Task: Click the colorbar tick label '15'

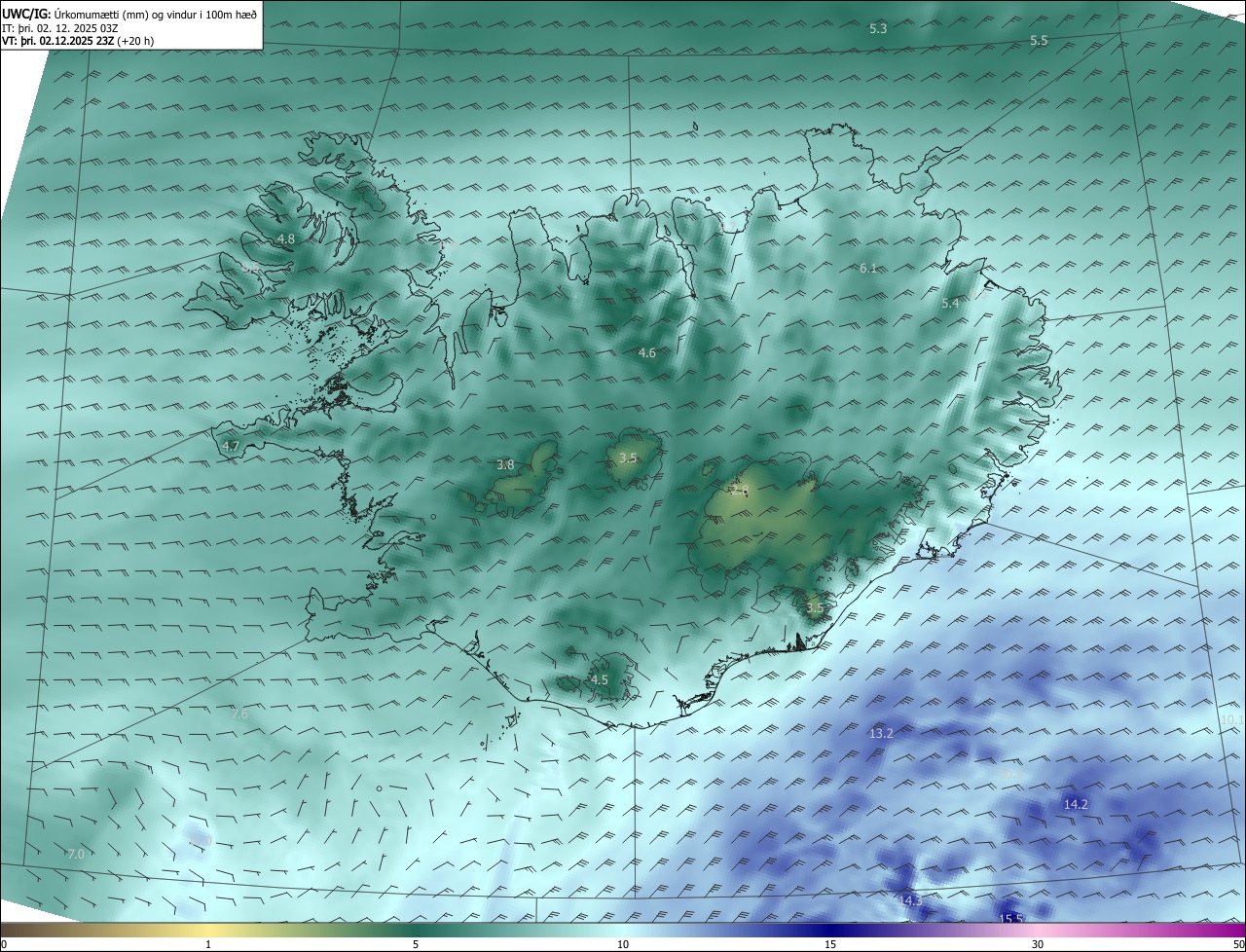Action: (x=830, y=944)
